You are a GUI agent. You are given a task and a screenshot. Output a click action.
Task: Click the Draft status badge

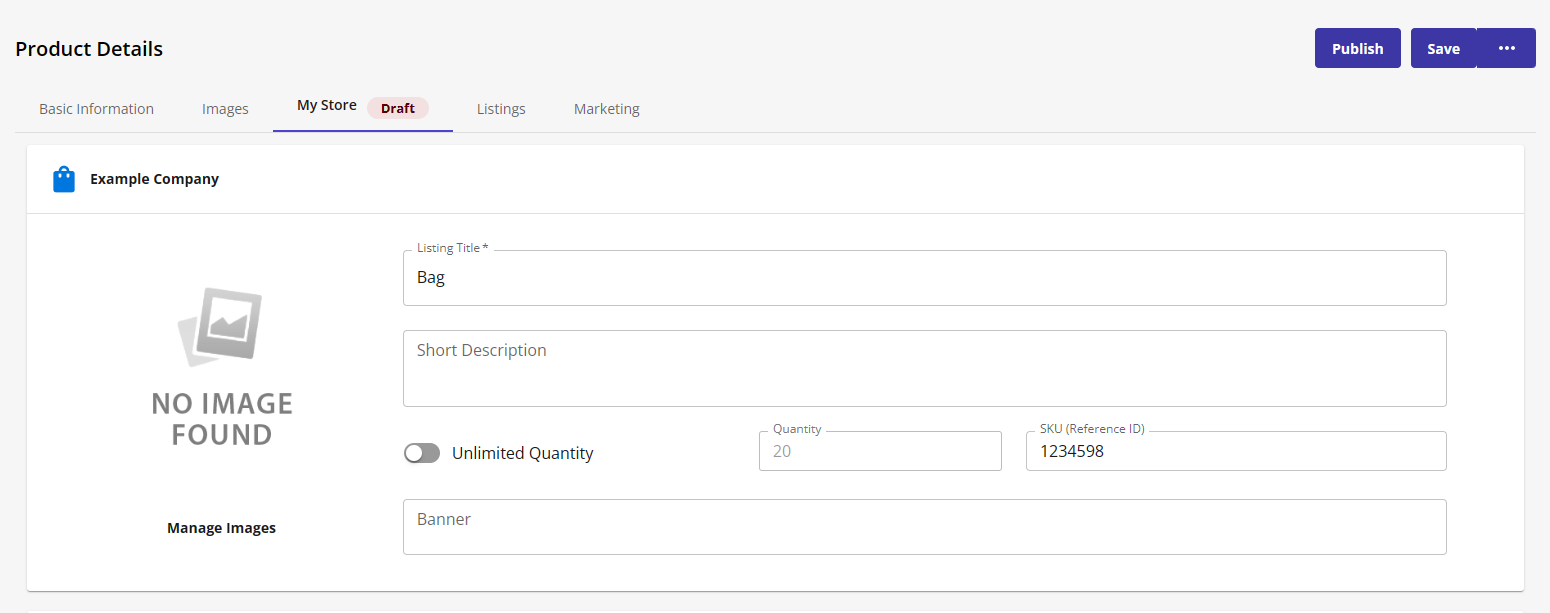(x=397, y=108)
